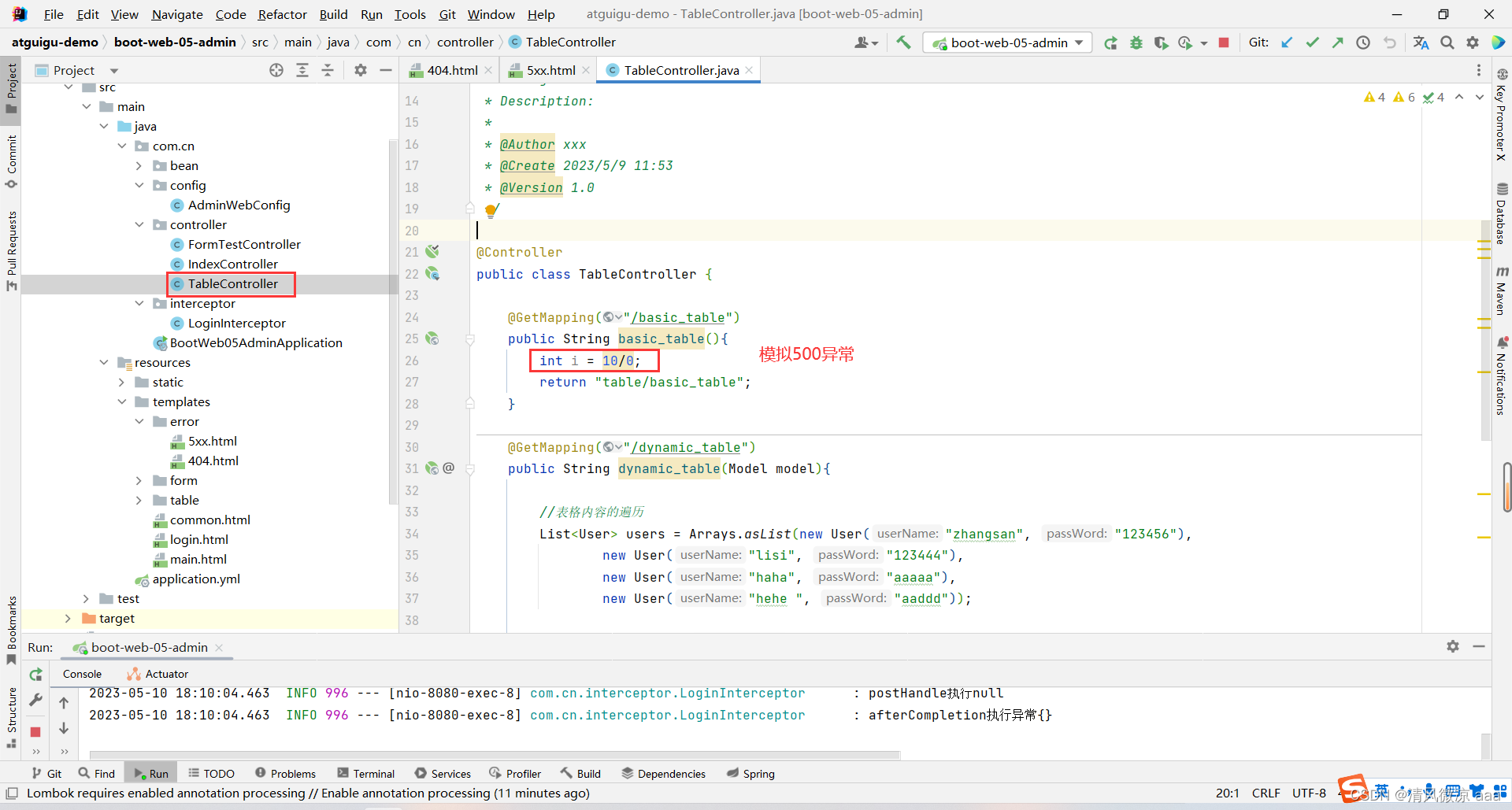The height and width of the screenshot is (810, 1512).
Task: Click the wrench icon in Run panel
Action: pyautogui.click(x=35, y=700)
